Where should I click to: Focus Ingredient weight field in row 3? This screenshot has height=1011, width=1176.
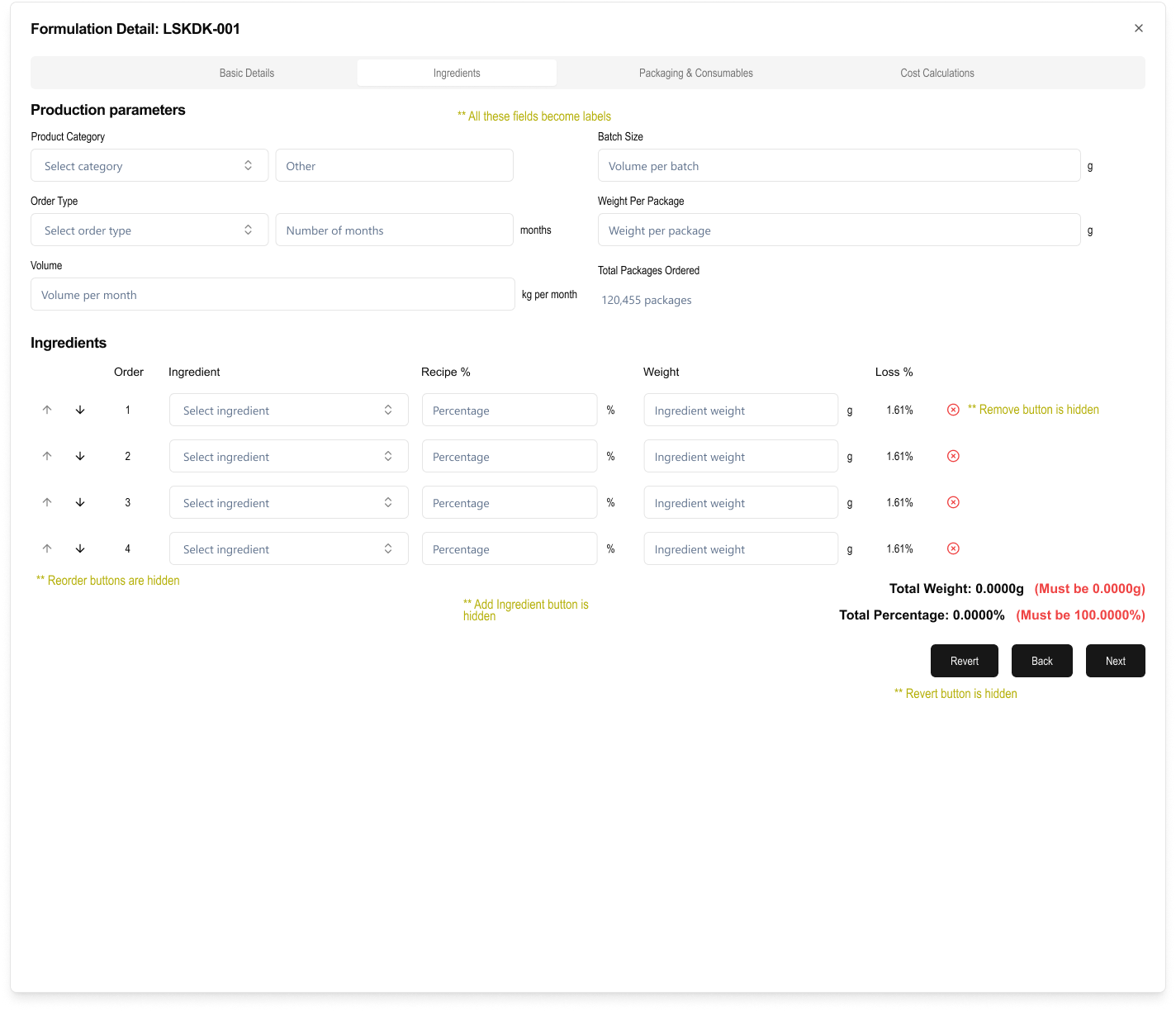pyautogui.click(x=741, y=502)
